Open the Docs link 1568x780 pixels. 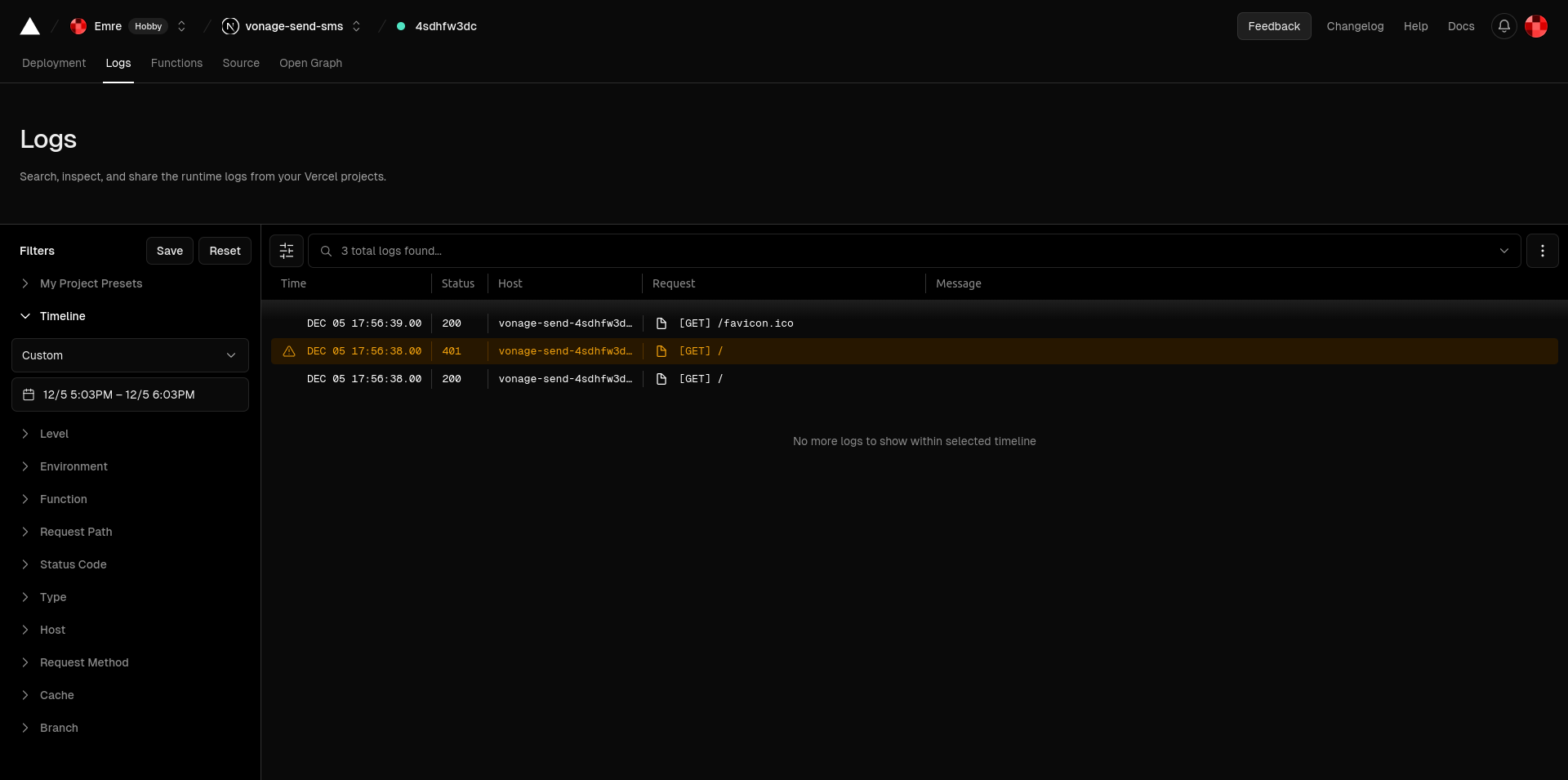coord(1461,26)
